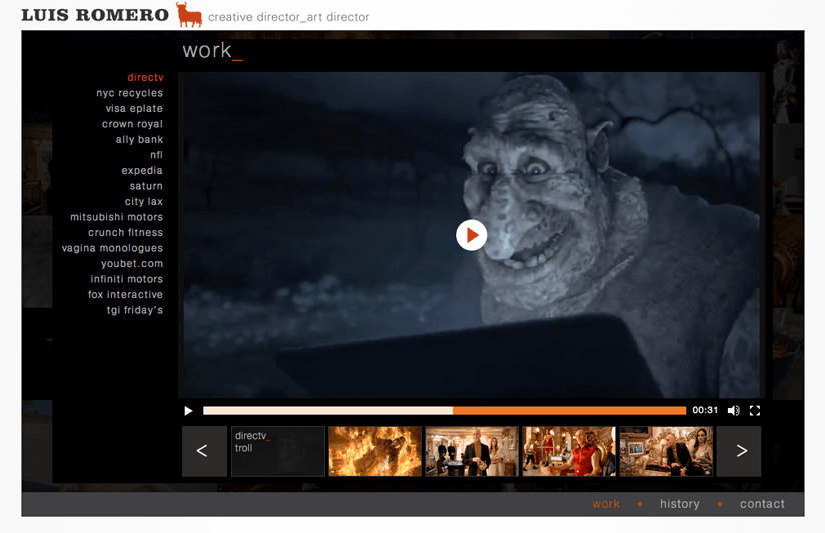
Task: Select visa eplate from work list
Action: (x=134, y=109)
